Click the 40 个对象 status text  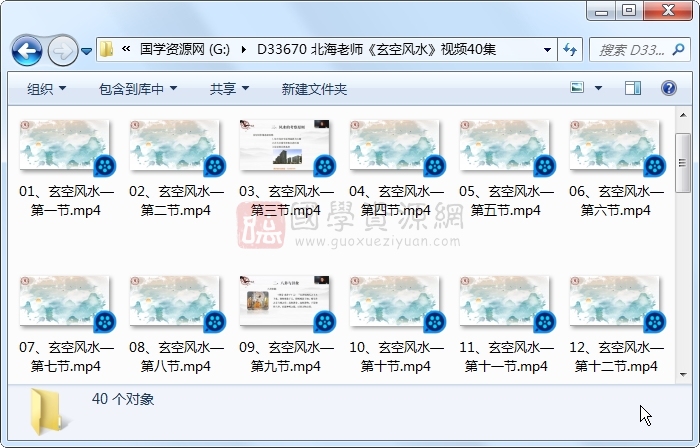click(x=123, y=399)
